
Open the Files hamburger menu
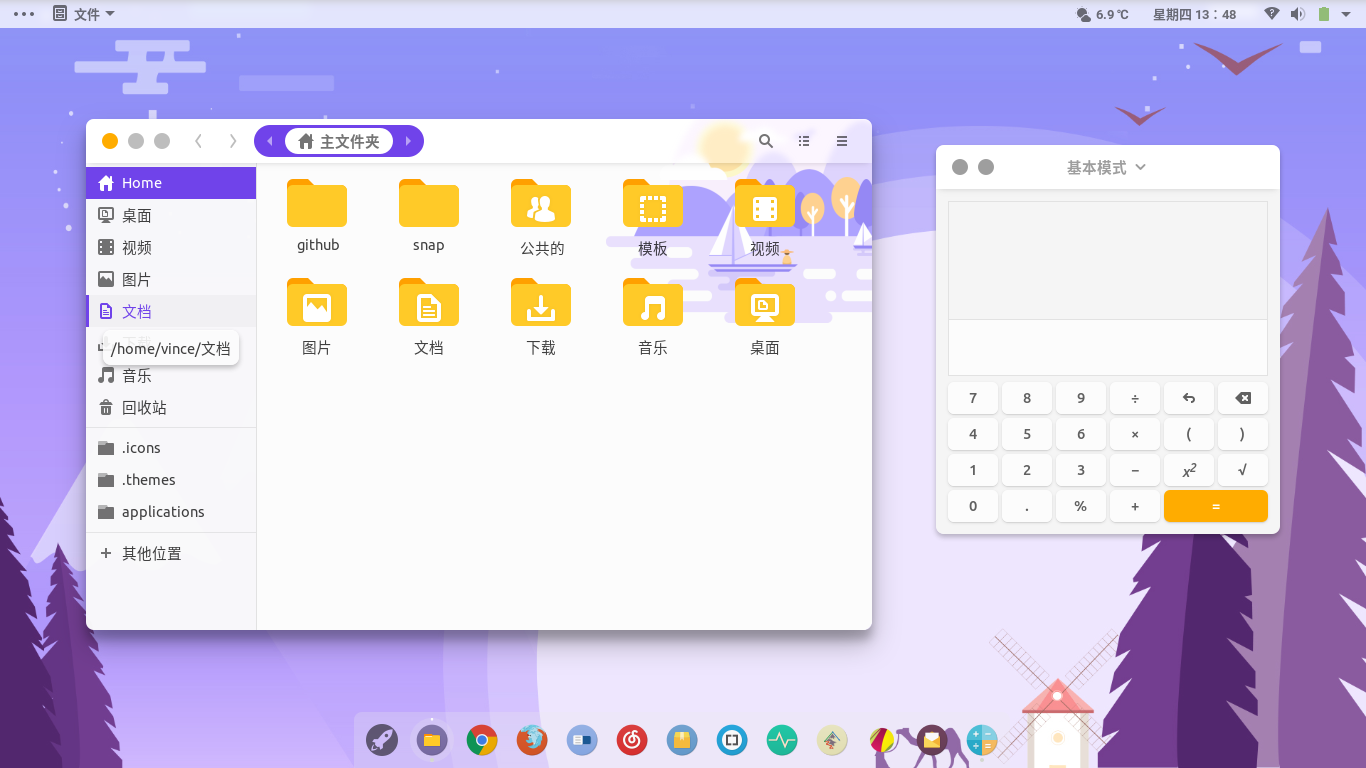842,141
